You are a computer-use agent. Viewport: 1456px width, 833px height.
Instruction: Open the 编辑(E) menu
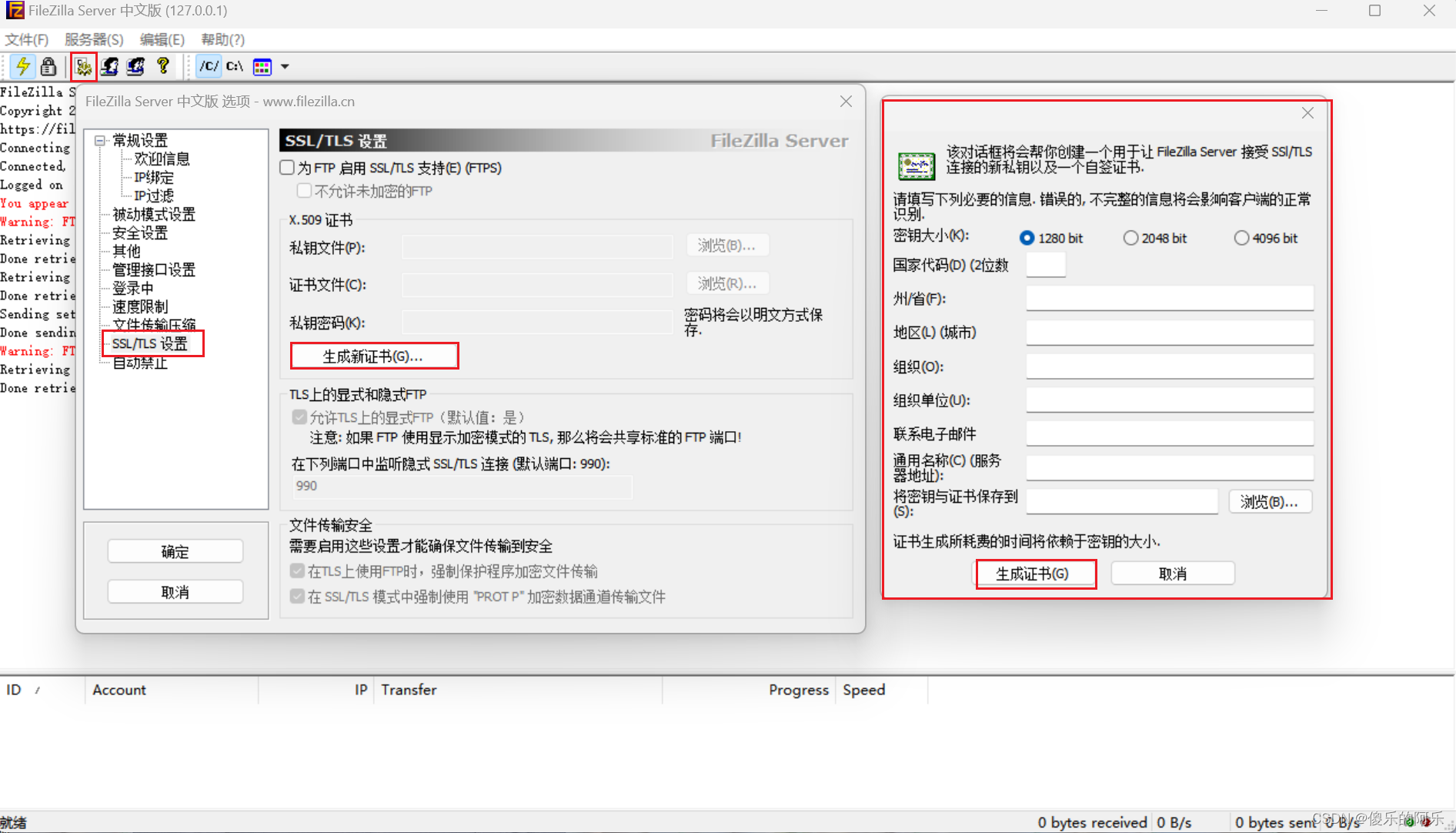162,39
